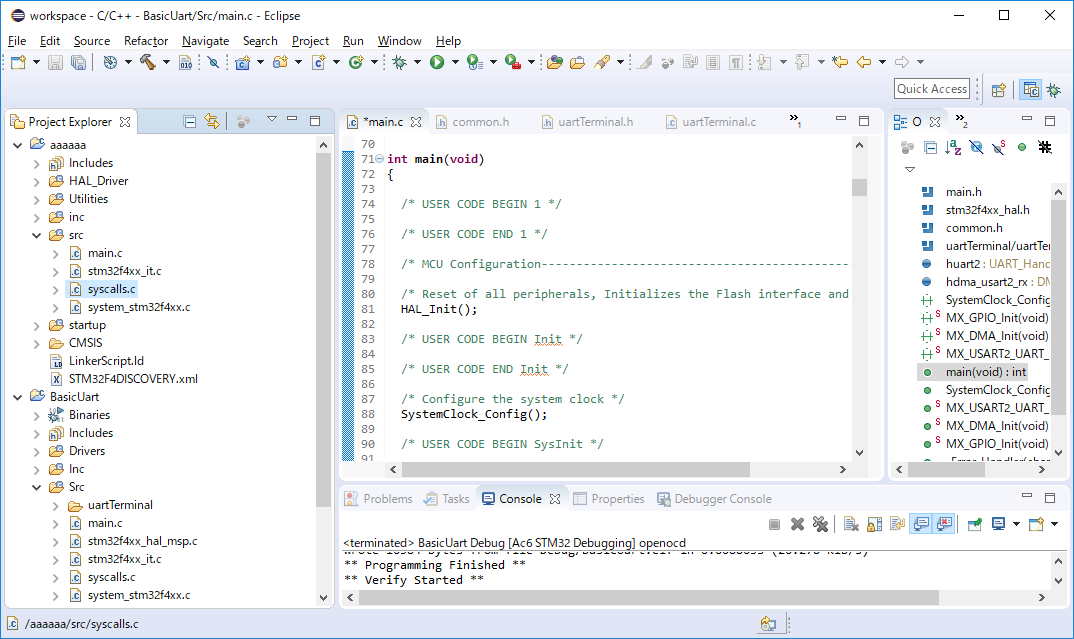The image size is (1074, 639).
Task: Open the dropdown arrow next to Run button
Action: coord(455,62)
